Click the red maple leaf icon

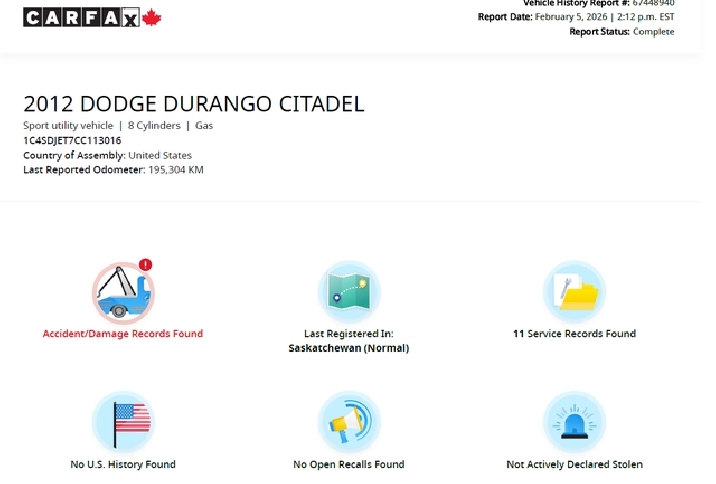152,17
